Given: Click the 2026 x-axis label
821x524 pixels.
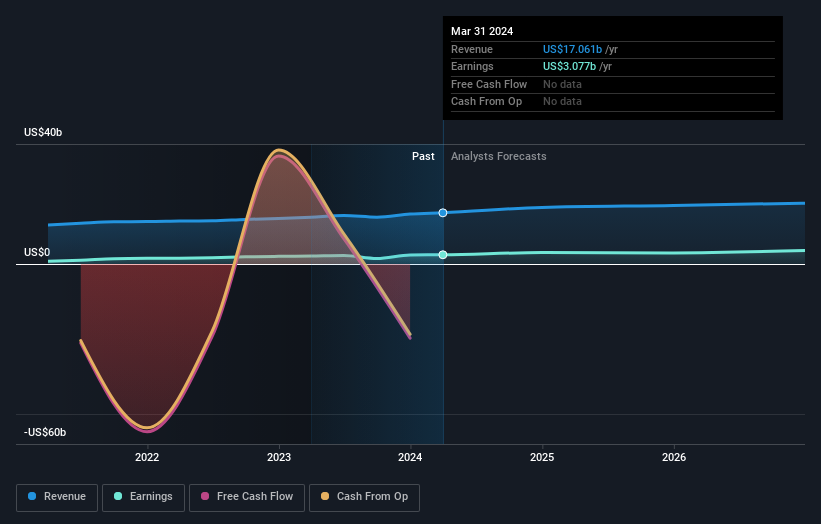Looking at the screenshot, I should point(674,457).
